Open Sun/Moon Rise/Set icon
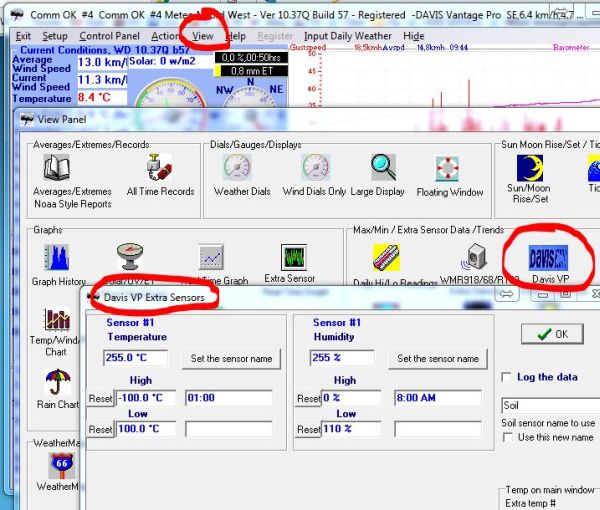The height and width of the screenshot is (510, 600). tap(530, 168)
